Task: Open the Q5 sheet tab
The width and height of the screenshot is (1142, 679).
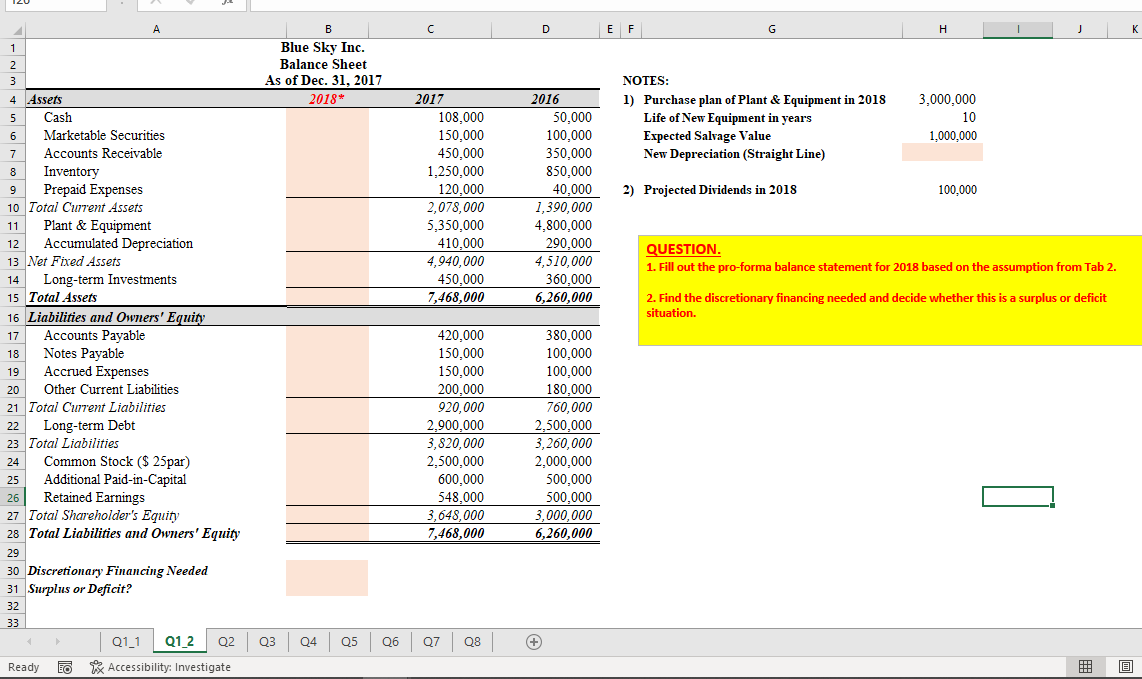Action: [350, 642]
